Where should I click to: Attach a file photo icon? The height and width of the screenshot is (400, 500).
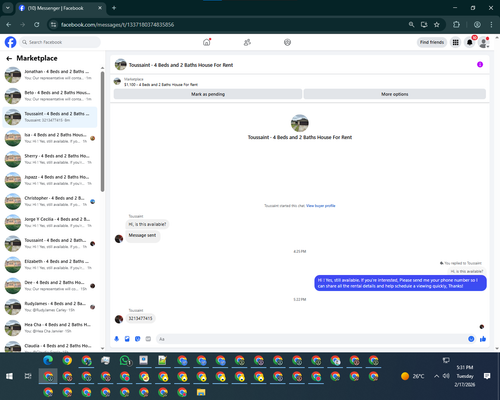click(127, 339)
